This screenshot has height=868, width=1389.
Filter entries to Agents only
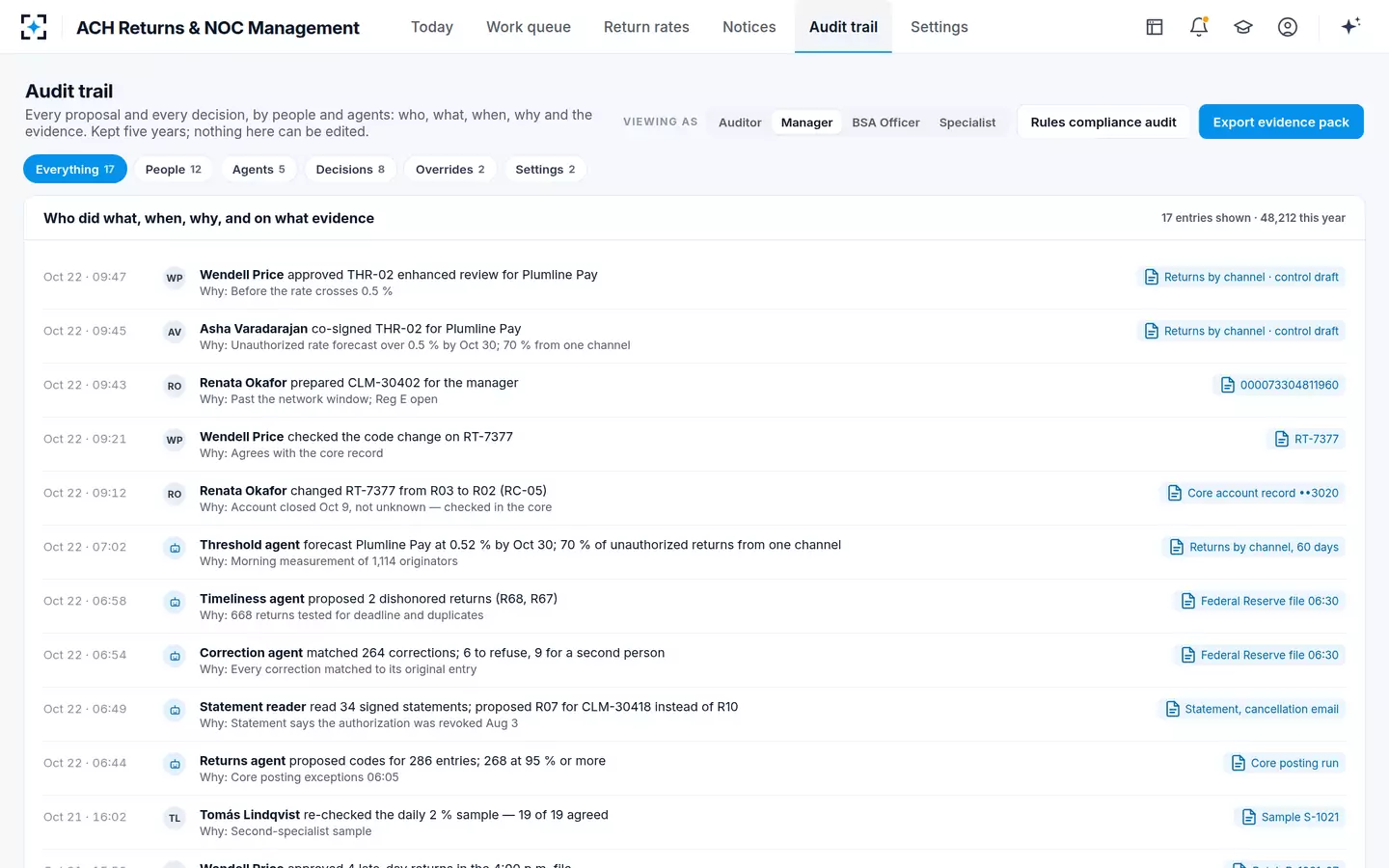[259, 169]
